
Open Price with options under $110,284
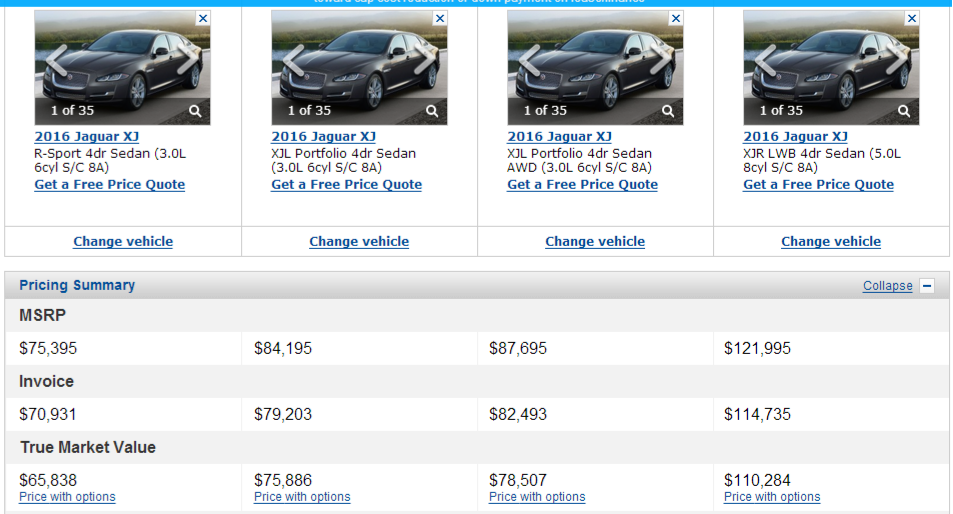pyautogui.click(x=772, y=497)
